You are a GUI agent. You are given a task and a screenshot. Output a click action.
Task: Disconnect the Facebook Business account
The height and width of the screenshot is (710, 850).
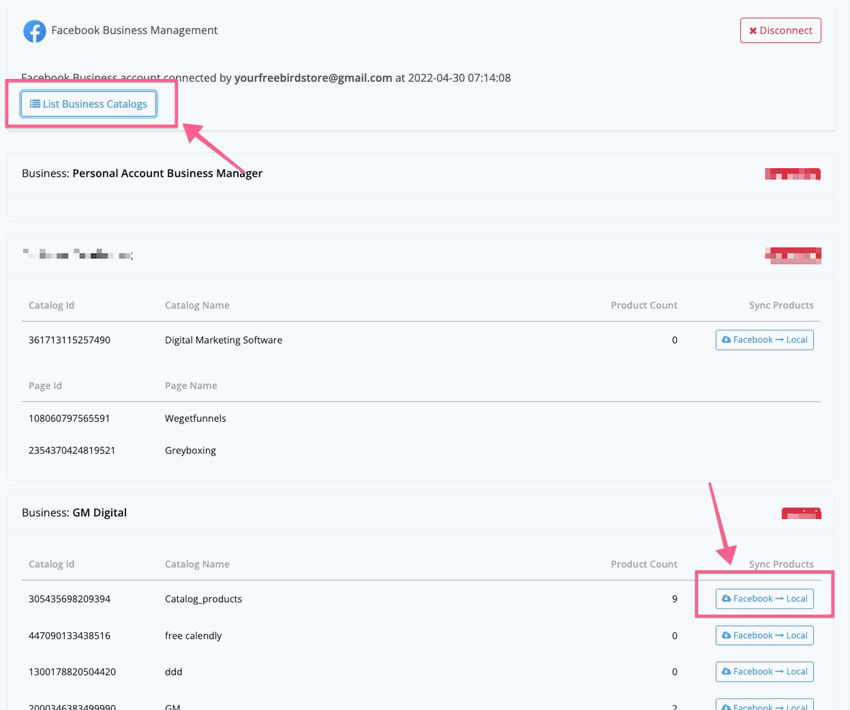pos(780,31)
